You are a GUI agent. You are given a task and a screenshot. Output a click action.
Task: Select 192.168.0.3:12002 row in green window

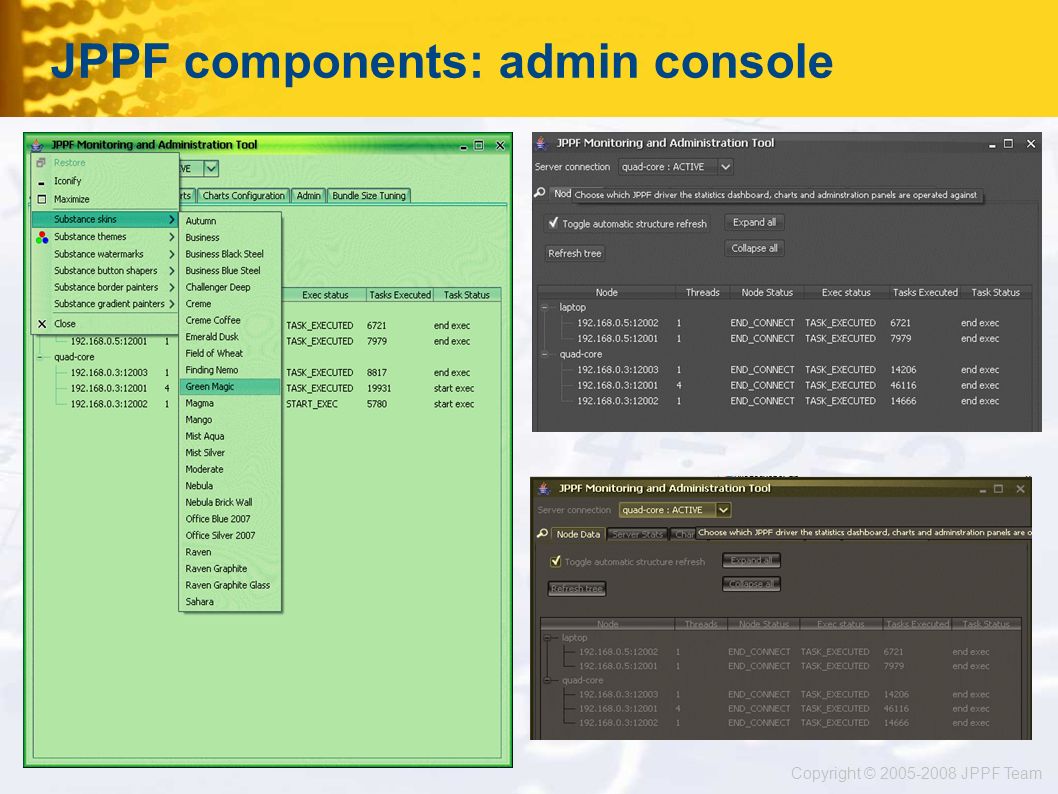pos(268,404)
